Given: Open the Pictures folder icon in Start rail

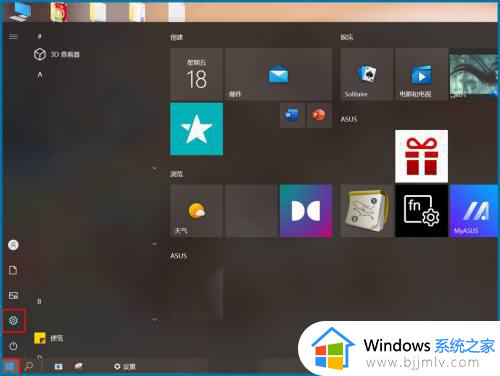Looking at the screenshot, I should [13, 295].
